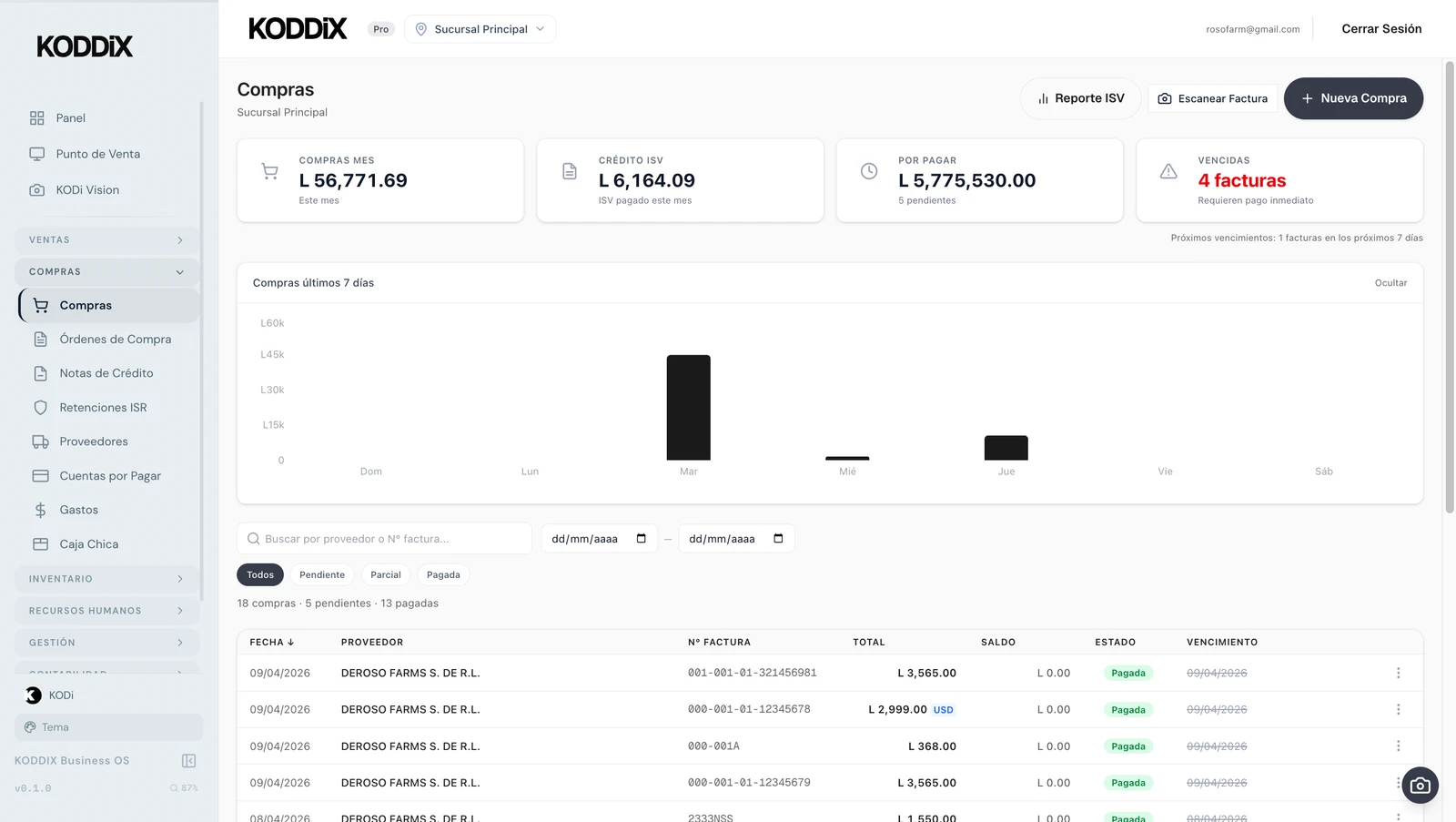
Task: Filter purchases by Pendiente status
Action: coord(322,575)
